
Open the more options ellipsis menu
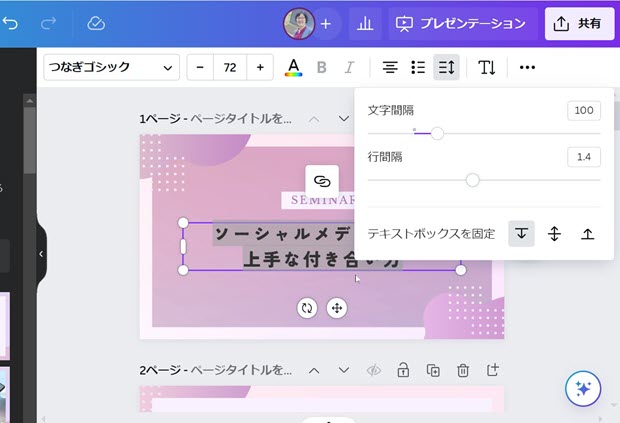click(527, 68)
